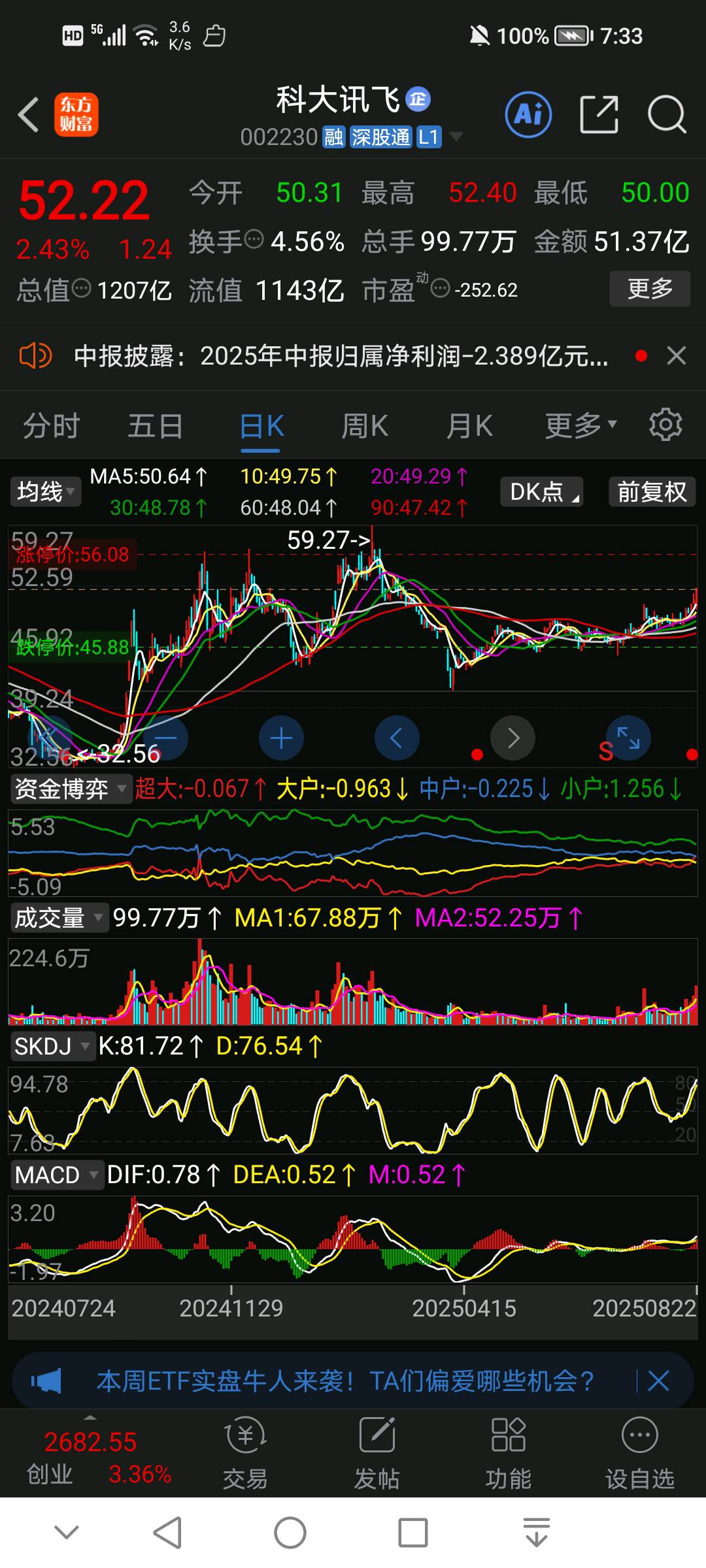This screenshot has height=1568, width=706.
Task: Zoom in chart with plus button
Action: coord(281,738)
